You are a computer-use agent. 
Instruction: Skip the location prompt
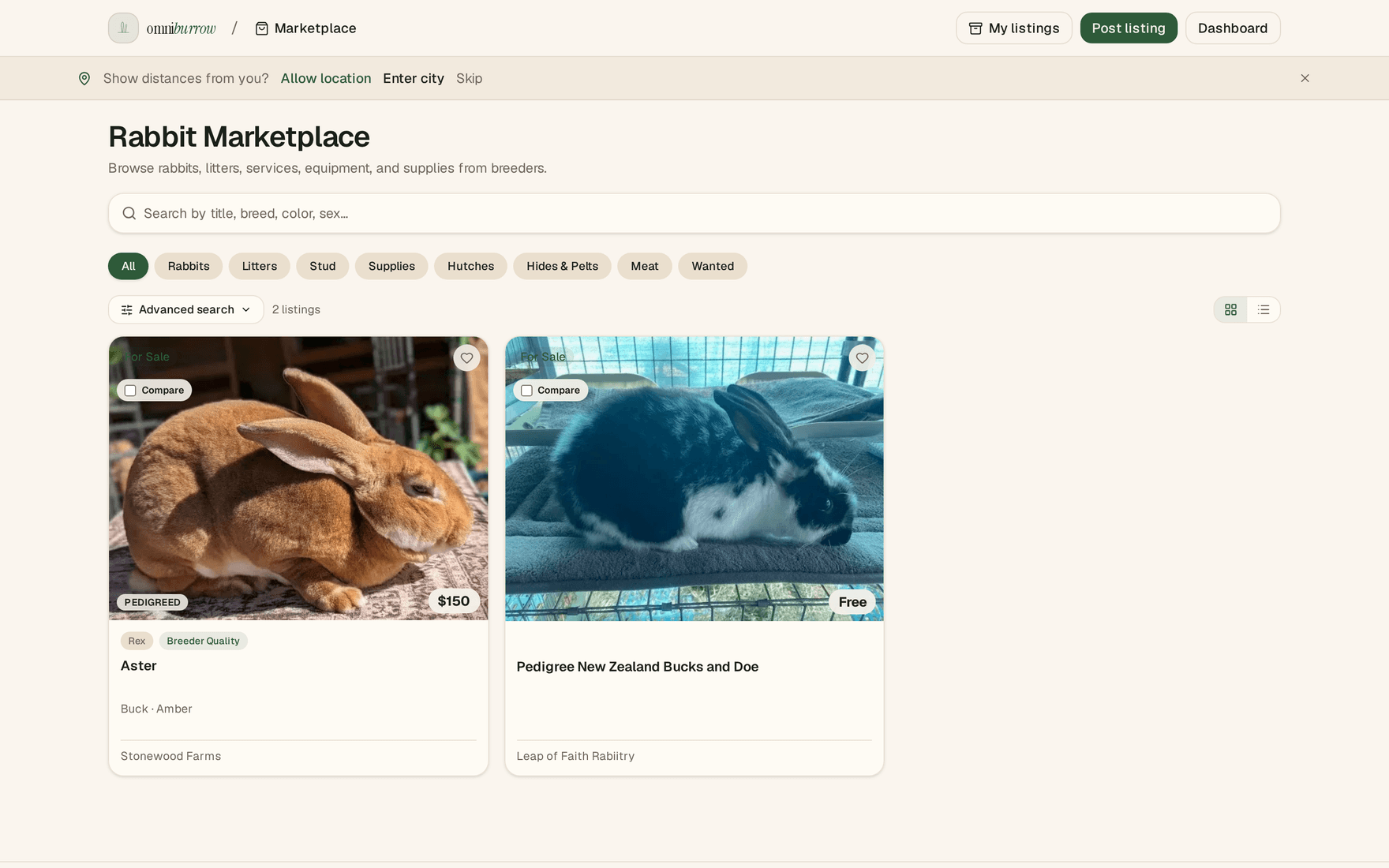pyautogui.click(x=469, y=78)
